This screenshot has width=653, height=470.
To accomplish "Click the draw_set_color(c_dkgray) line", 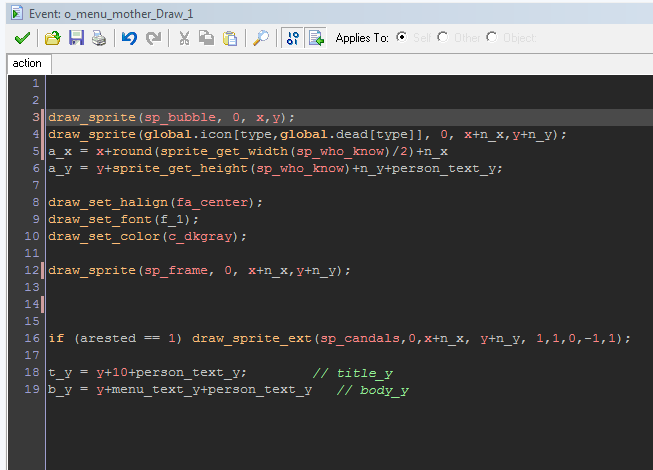I will [x=147, y=236].
